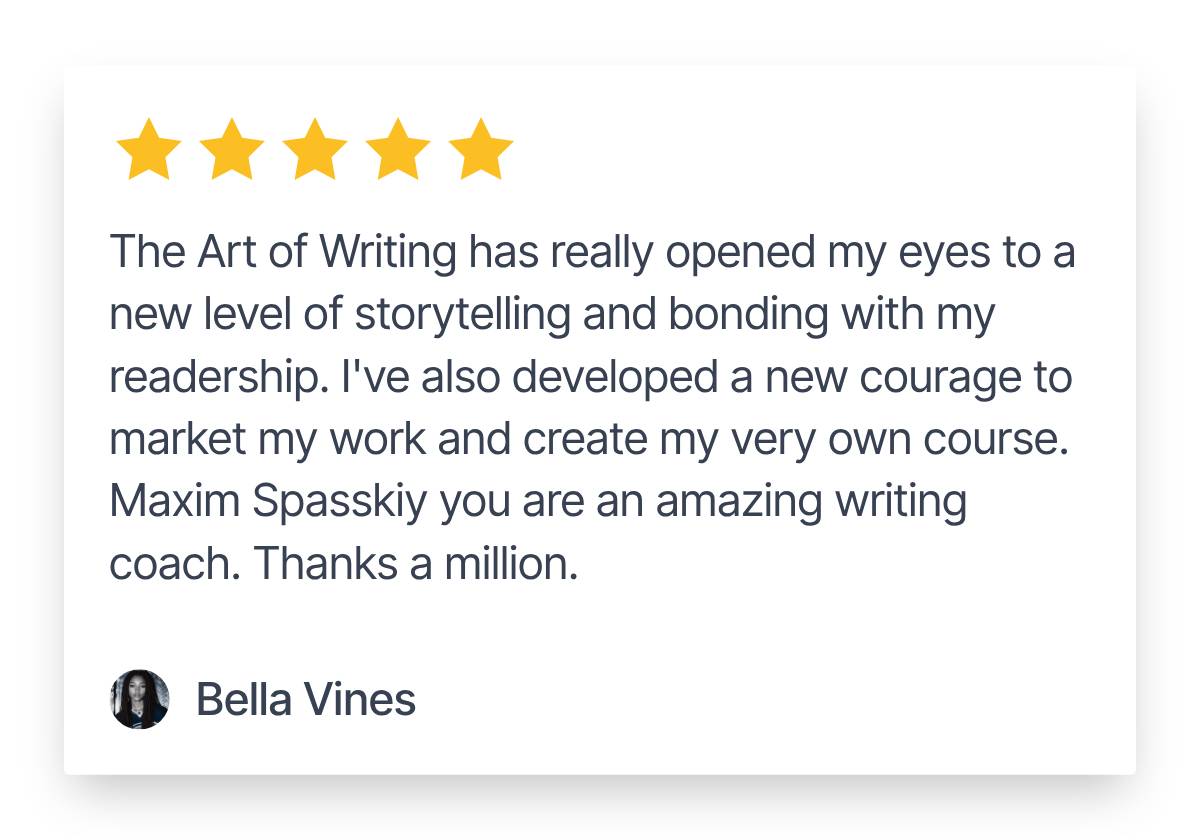Image resolution: width=1200 pixels, height=840 pixels.
Task: Click the word "market" in the review
Action: coord(171,440)
